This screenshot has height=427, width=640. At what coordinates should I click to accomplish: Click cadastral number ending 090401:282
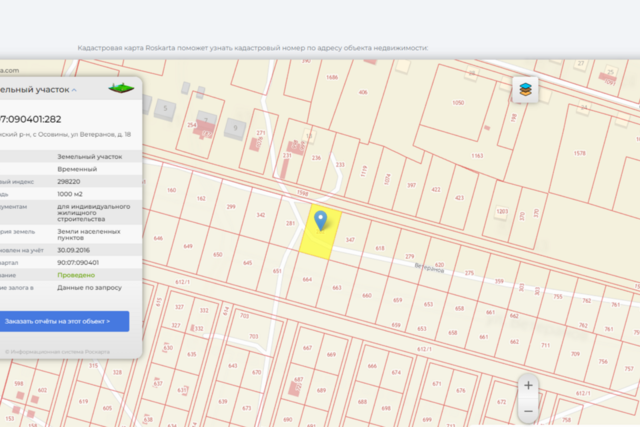[x=31, y=119]
